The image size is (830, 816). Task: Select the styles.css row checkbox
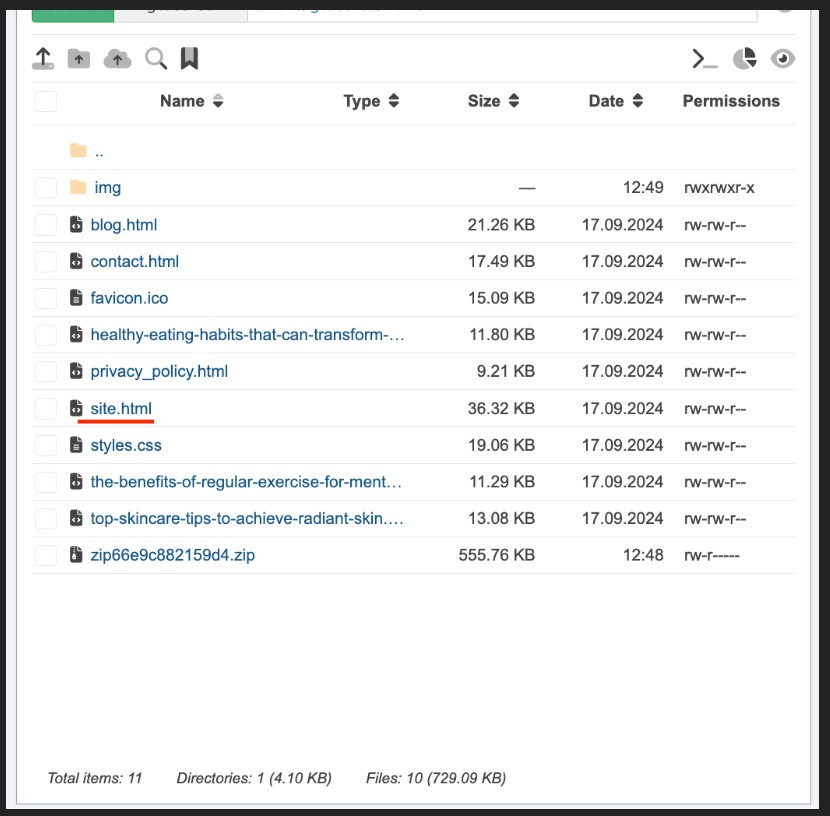46,445
